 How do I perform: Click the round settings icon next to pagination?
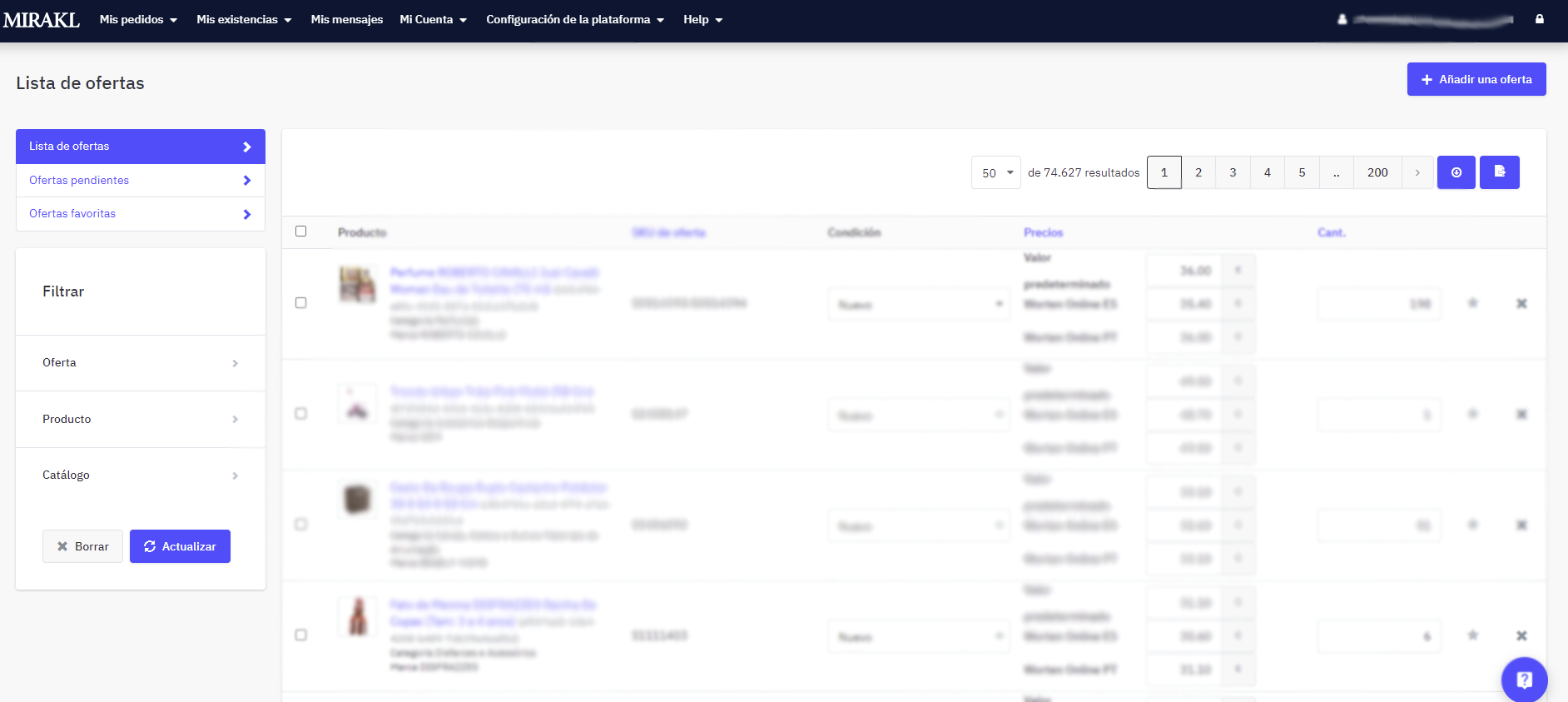pyautogui.click(x=1456, y=172)
